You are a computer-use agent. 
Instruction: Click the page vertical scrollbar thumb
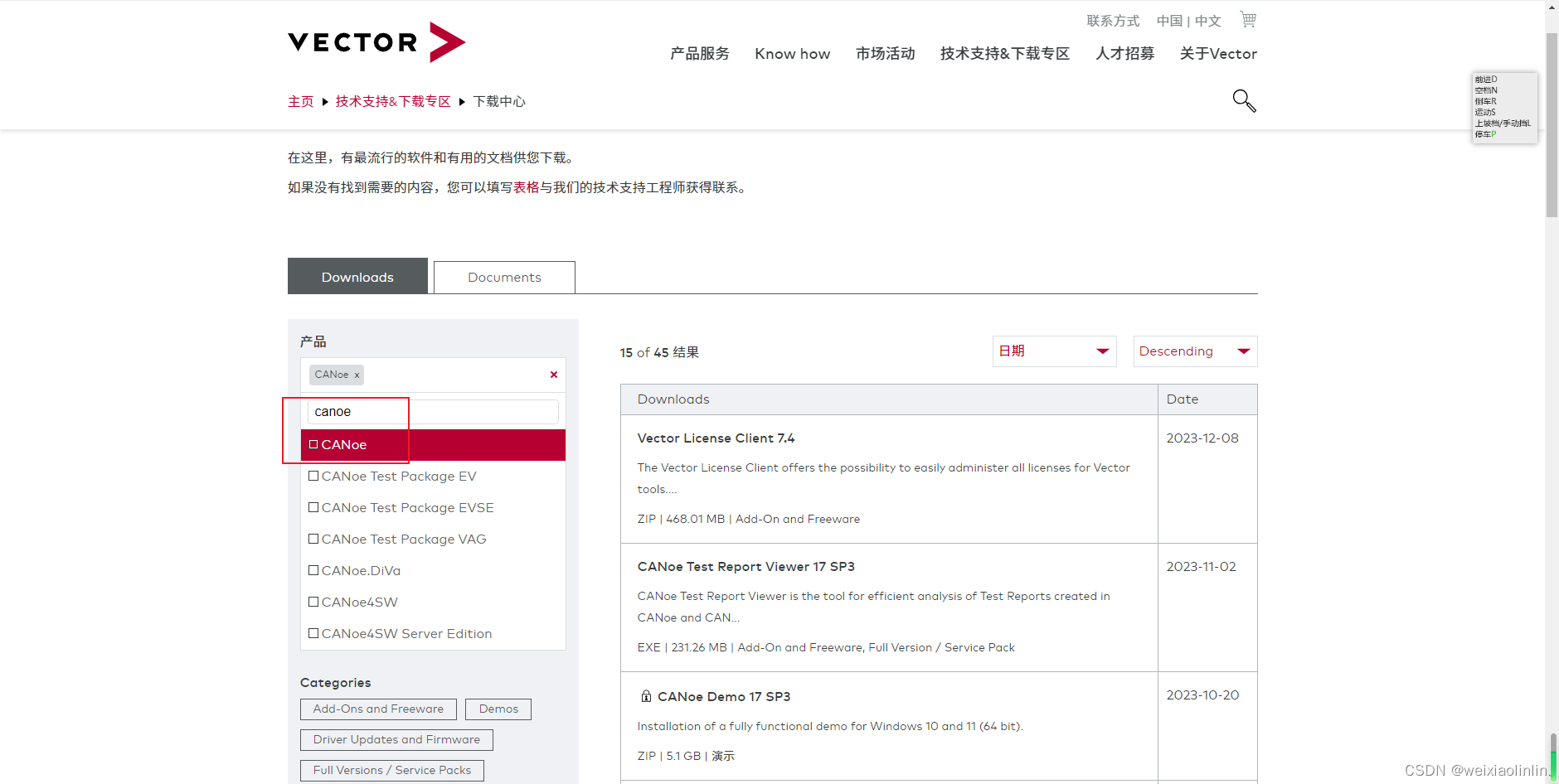click(1552, 124)
